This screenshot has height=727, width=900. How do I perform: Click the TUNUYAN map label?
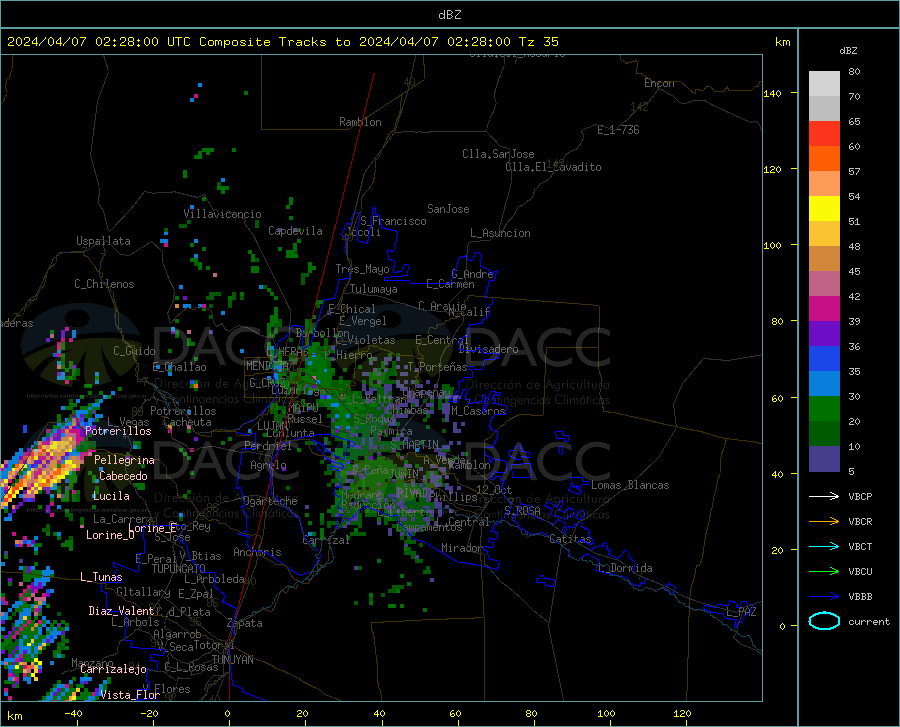[x=232, y=660]
